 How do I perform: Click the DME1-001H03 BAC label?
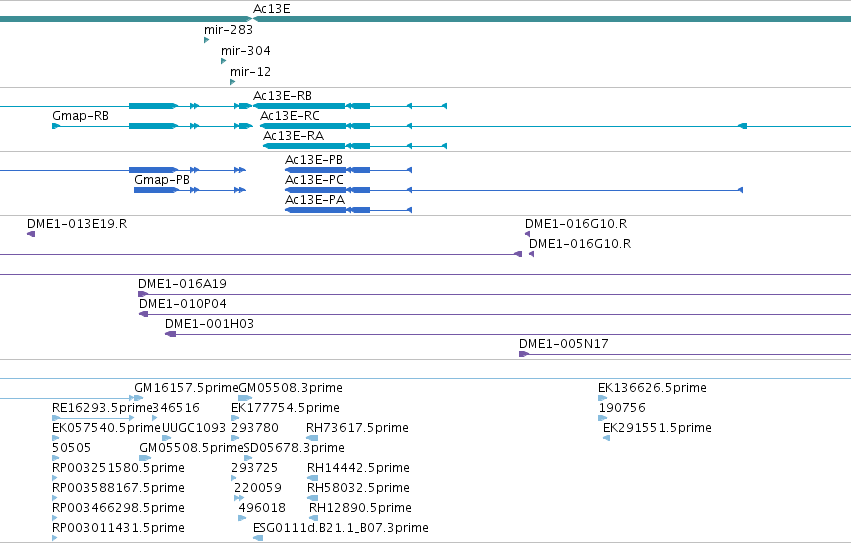[x=209, y=324]
